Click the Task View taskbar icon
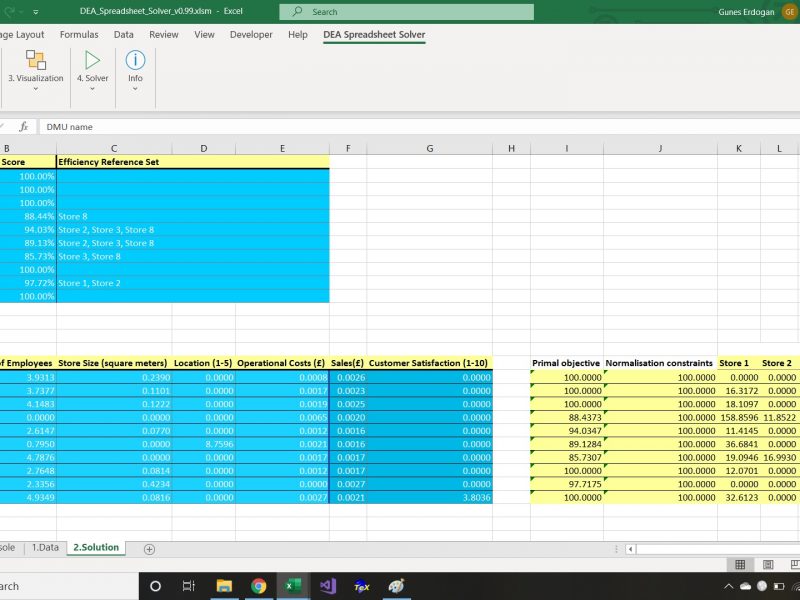800x600 pixels. coord(189,587)
